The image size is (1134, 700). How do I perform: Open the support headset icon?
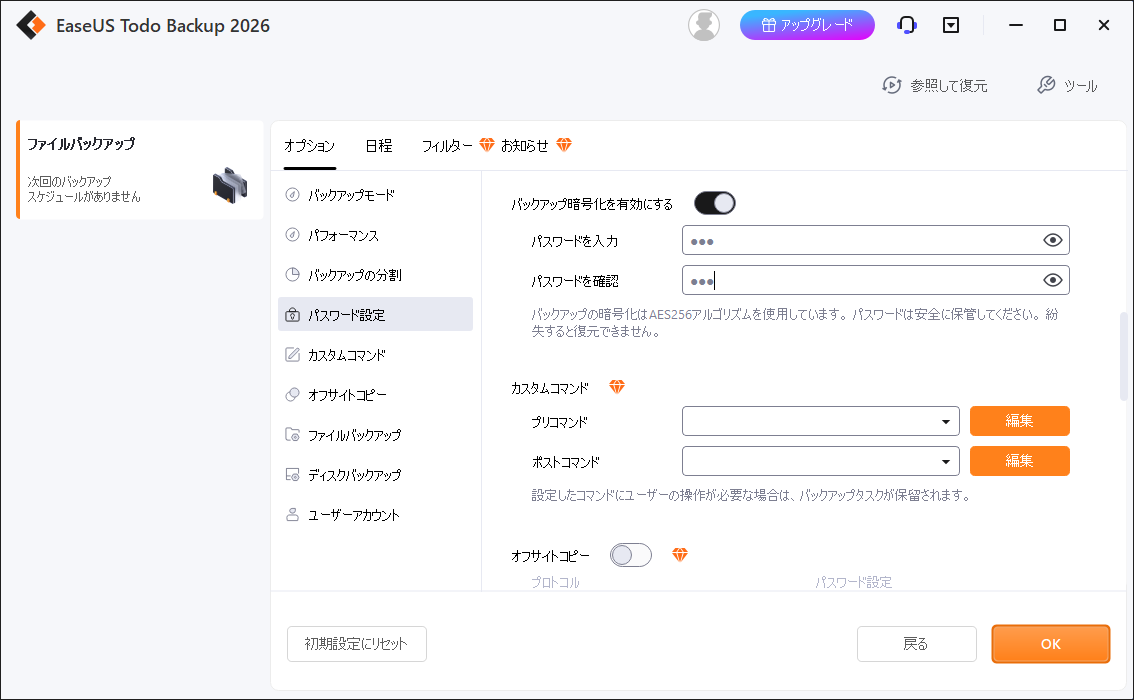click(907, 25)
